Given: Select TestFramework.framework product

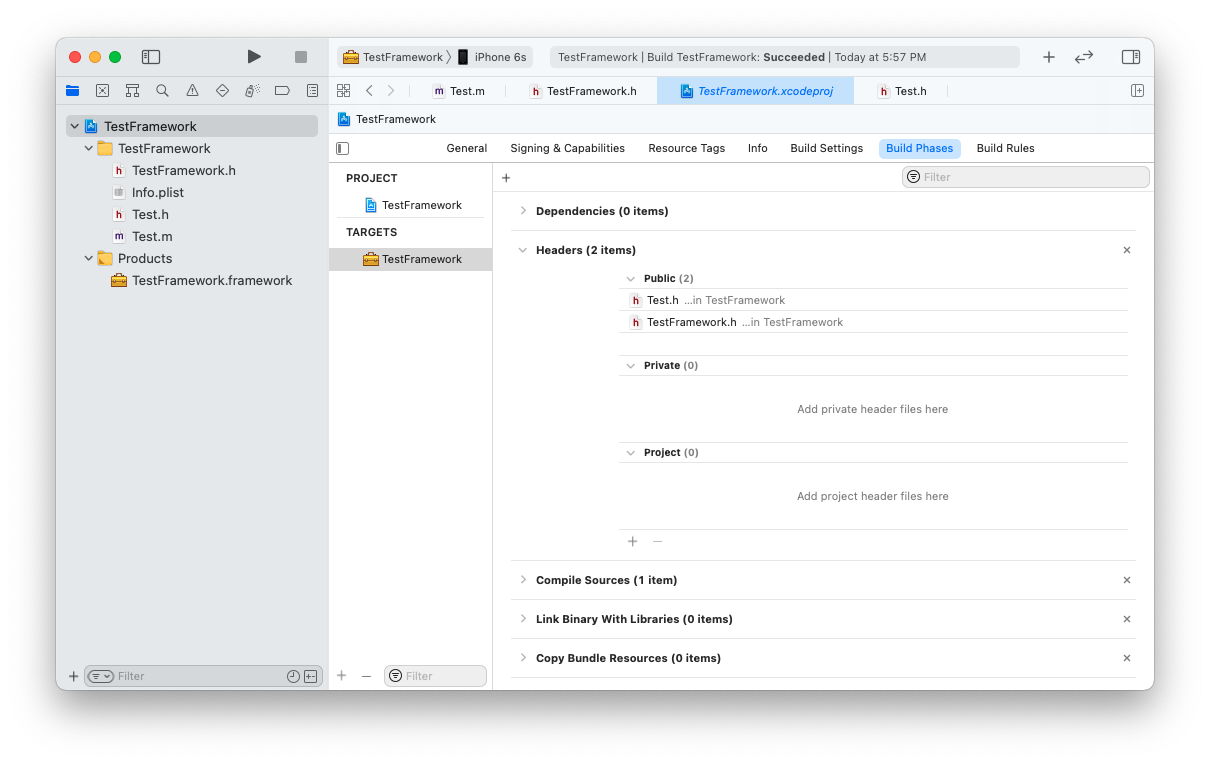Looking at the screenshot, I should (212, 280).
